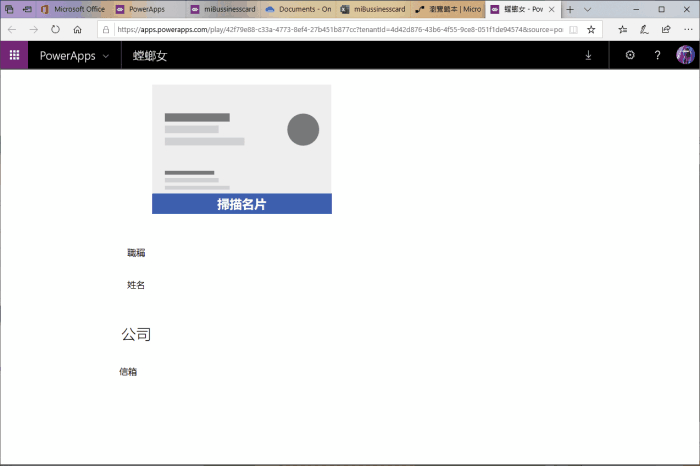Open the Office app launcher waffle icon
This screenshot has width=700, height=466.
[14, 55]
